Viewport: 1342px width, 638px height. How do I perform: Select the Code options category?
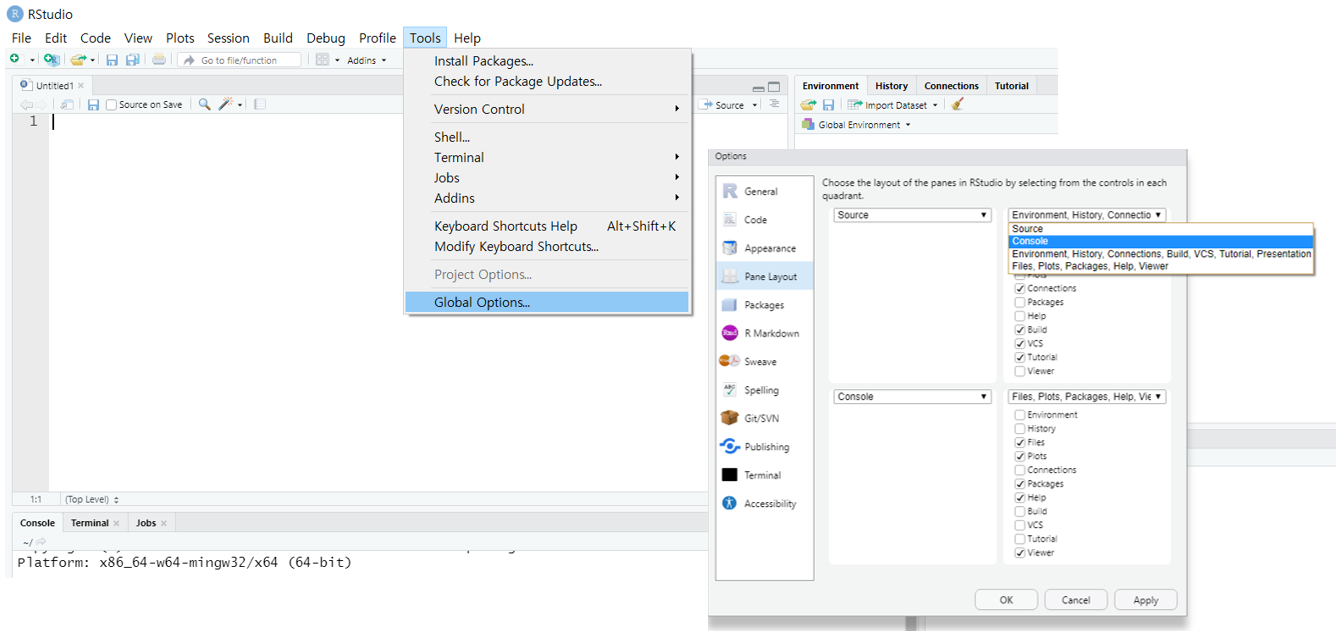pyautogui.click(x=765, y=219)
